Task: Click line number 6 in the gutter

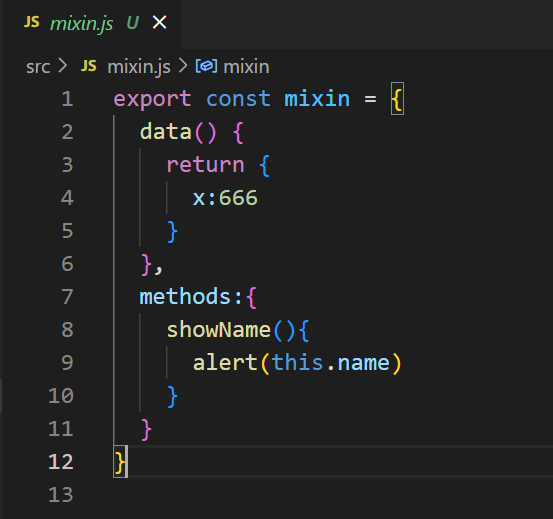Action: [x=67, y=264]
